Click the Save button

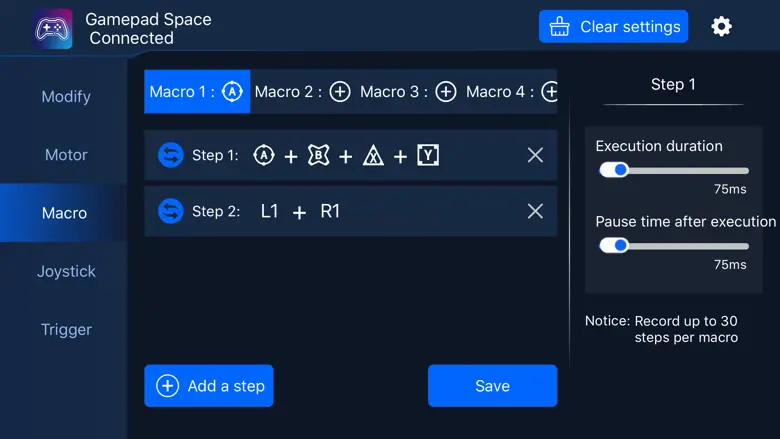click(x=492, y=386)
